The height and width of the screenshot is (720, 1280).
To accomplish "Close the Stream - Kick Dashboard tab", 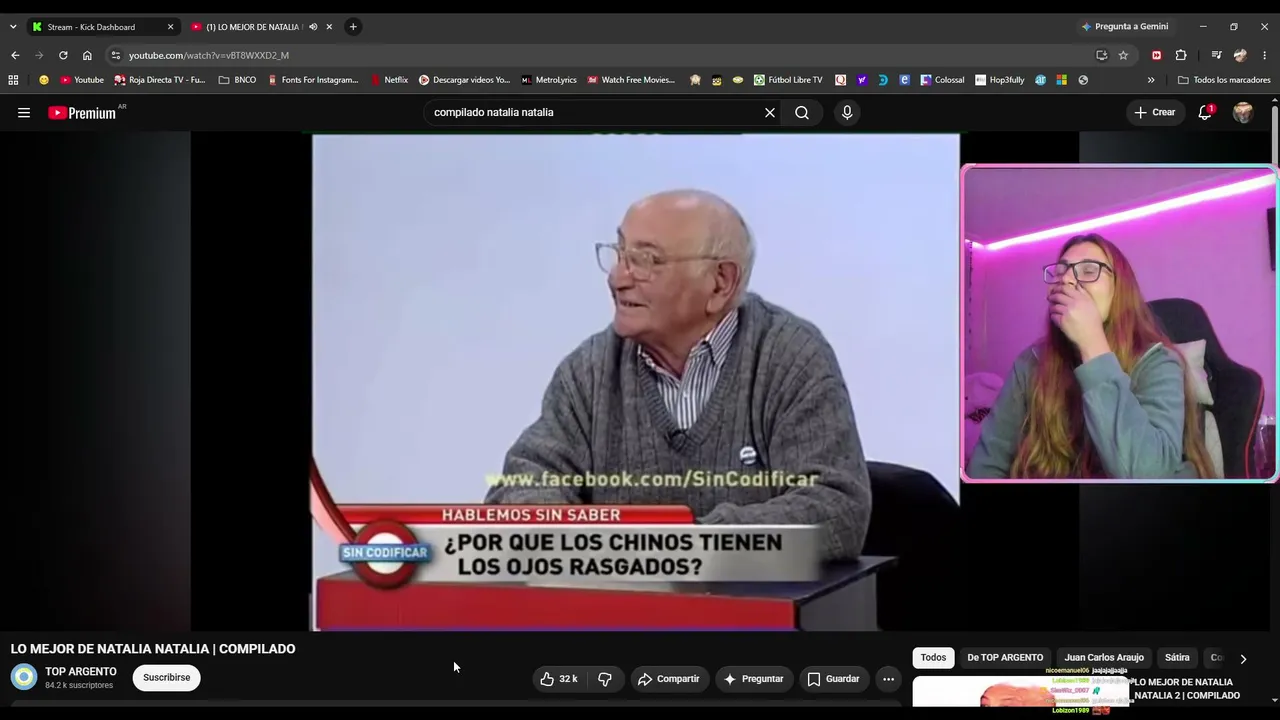I will tap(170, 27).
